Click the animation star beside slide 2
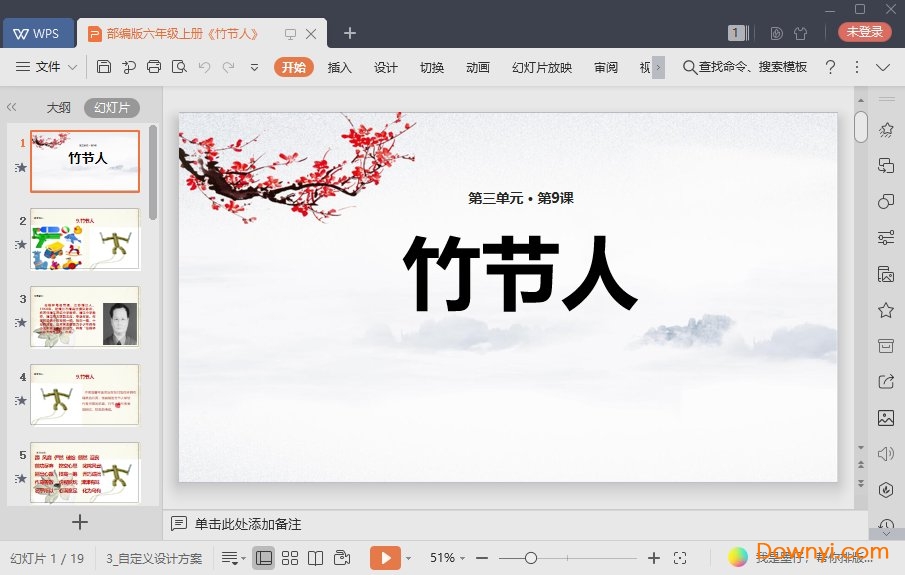Viewport: 905px width, 575px height. point(21,245)
